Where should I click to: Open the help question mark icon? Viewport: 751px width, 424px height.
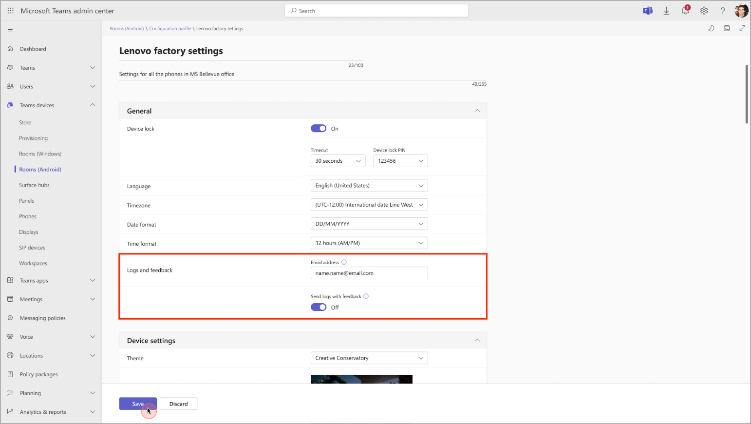coord(723,11)
